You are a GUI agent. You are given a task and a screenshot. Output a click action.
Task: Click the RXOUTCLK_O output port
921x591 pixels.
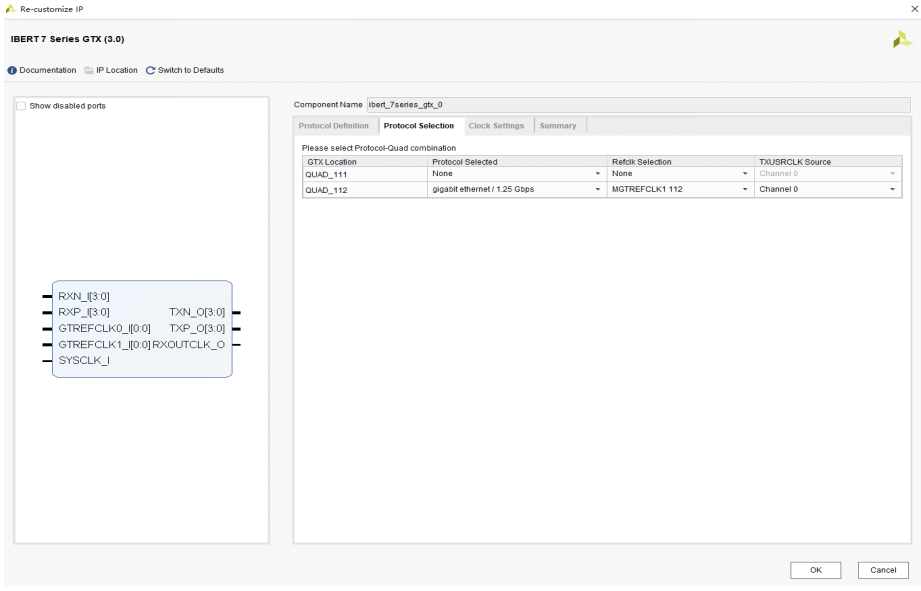point(189,344)
